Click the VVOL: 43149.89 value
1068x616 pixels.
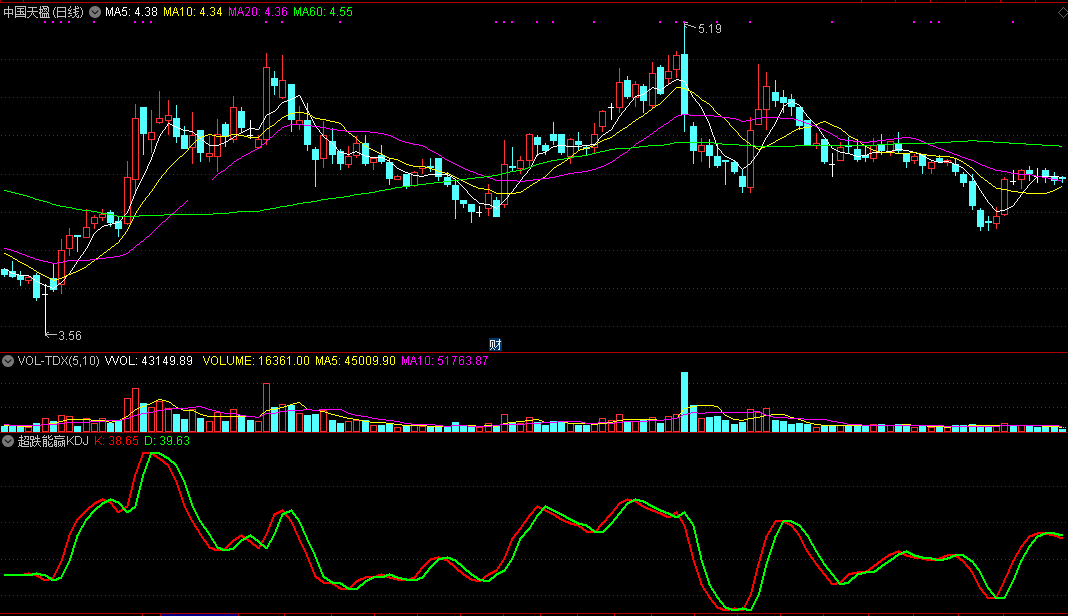[x=148, y=361]
